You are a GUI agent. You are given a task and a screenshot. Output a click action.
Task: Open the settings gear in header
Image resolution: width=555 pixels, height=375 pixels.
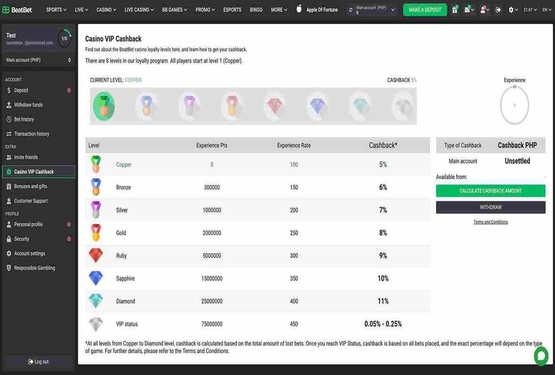tap(513, 10)
